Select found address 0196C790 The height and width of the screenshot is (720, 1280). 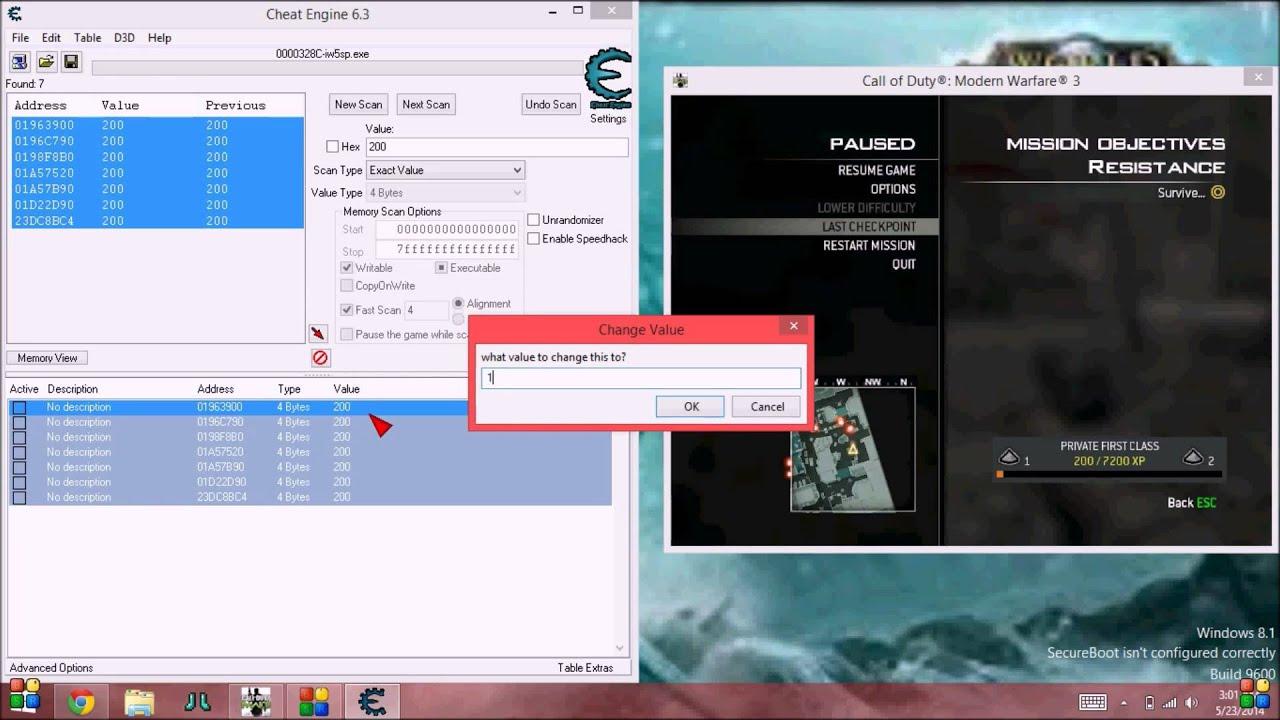157,141
